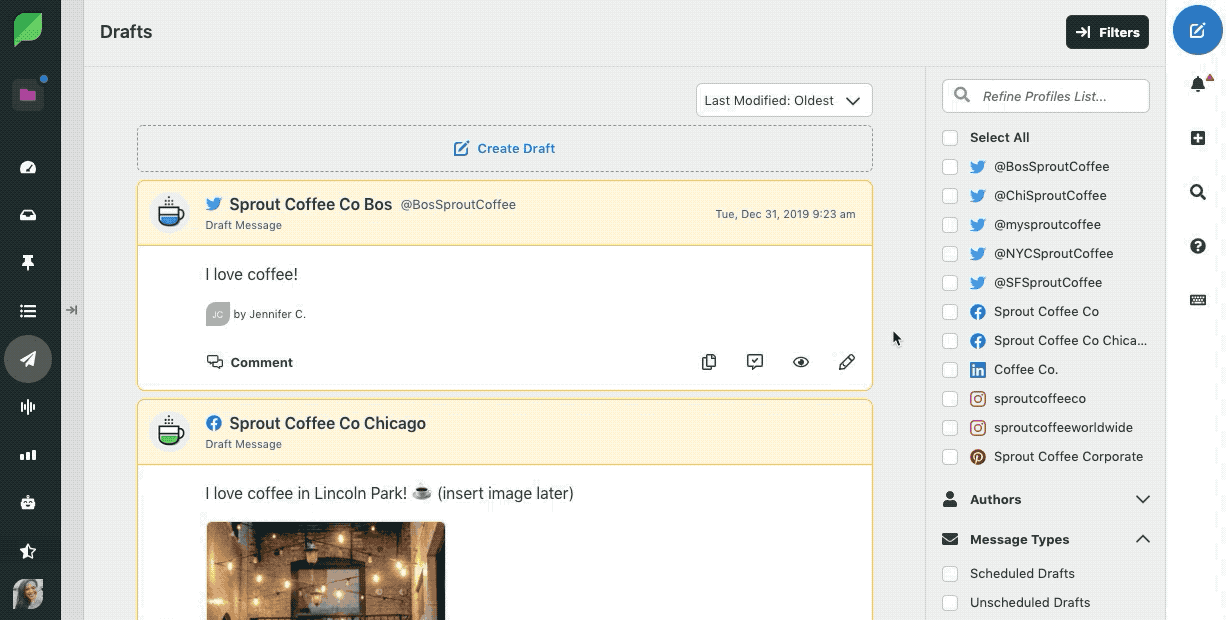Image resolution: width=1226 pixels, height=620 pixels.
Task: Click the blue Compose pencil button
Action: 1197,32
